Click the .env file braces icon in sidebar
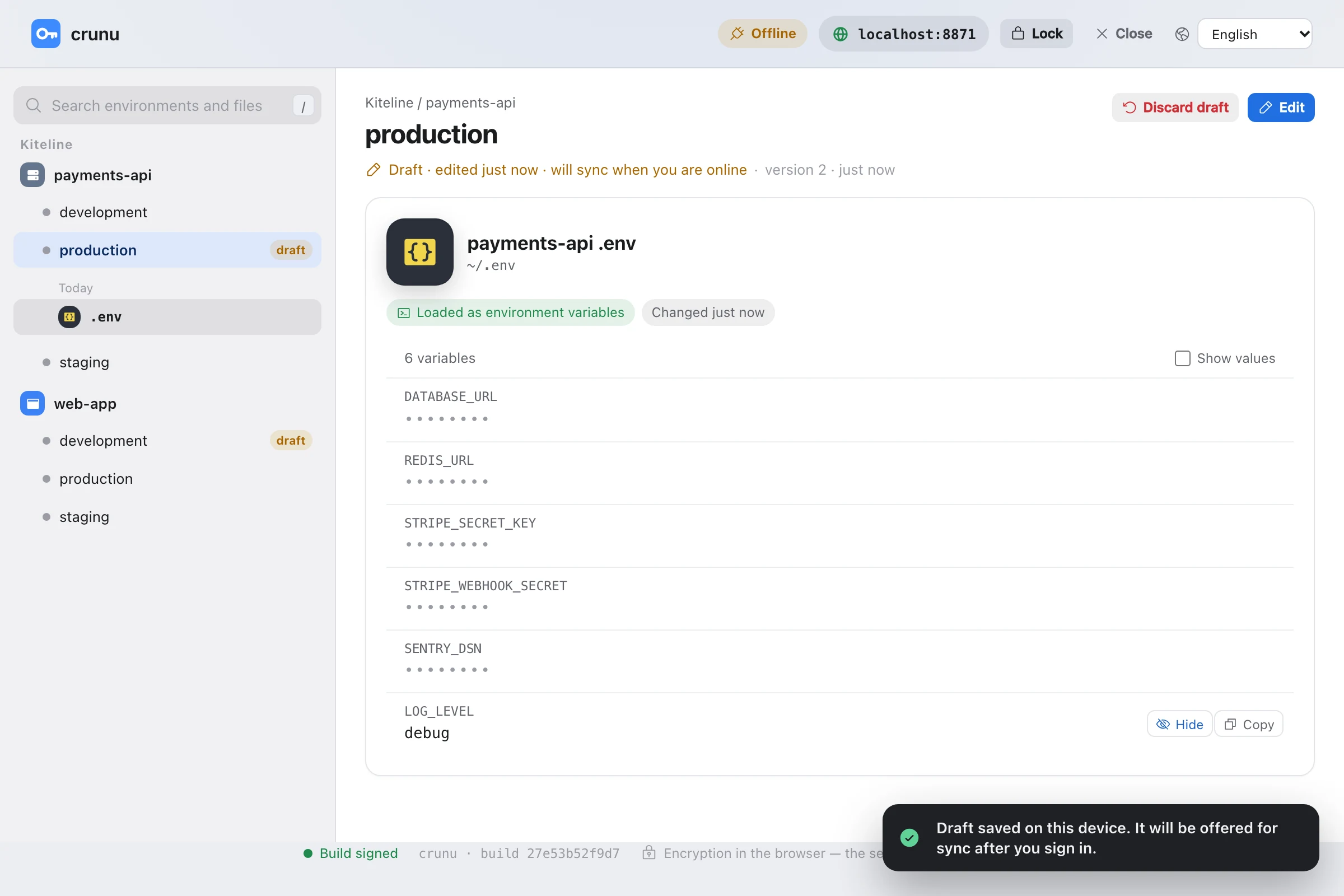1344x896 pixels. [69, 317]
